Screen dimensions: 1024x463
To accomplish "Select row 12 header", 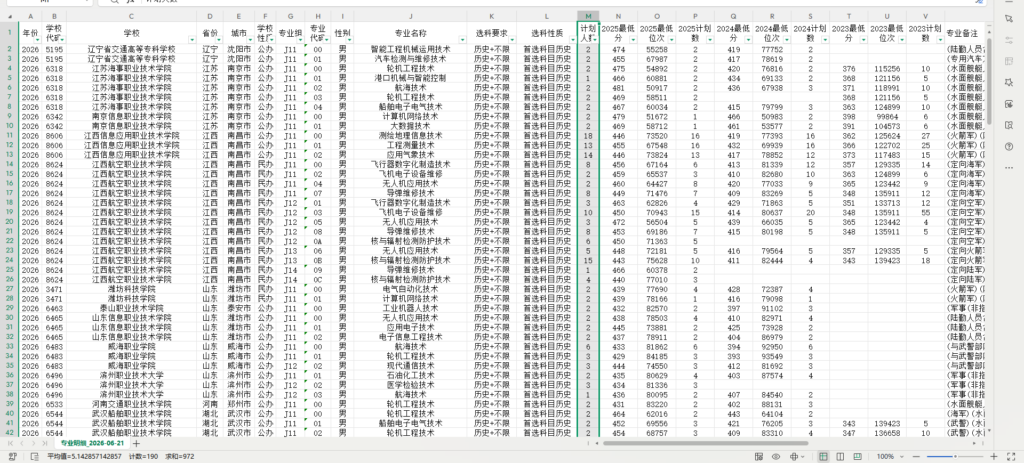I will point(9,145).
